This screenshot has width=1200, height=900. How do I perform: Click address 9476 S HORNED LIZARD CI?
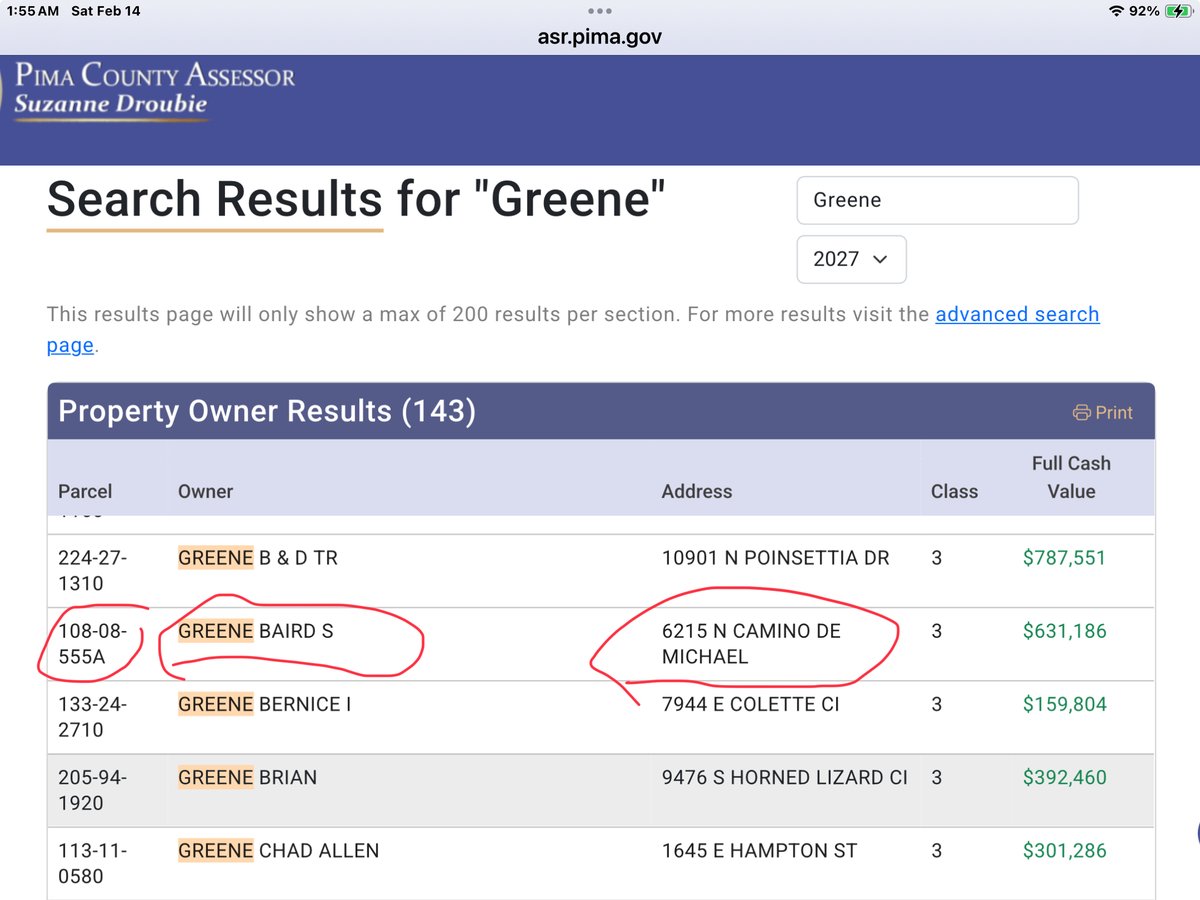coord(785,777)
